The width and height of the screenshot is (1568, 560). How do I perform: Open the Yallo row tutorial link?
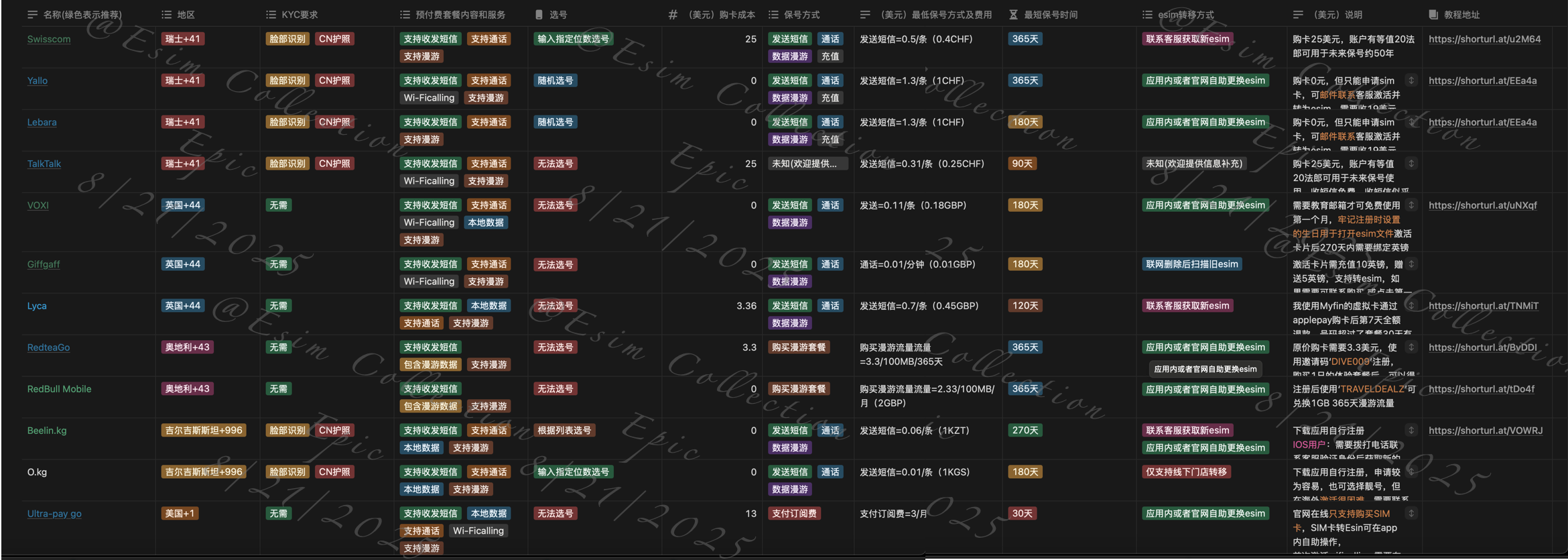[1482, 80]
